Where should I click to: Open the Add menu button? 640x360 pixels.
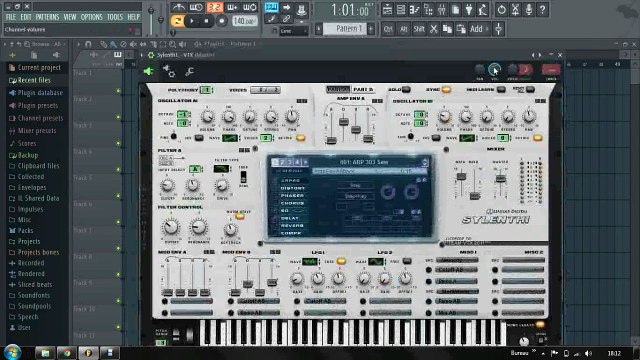coord(479,29)
